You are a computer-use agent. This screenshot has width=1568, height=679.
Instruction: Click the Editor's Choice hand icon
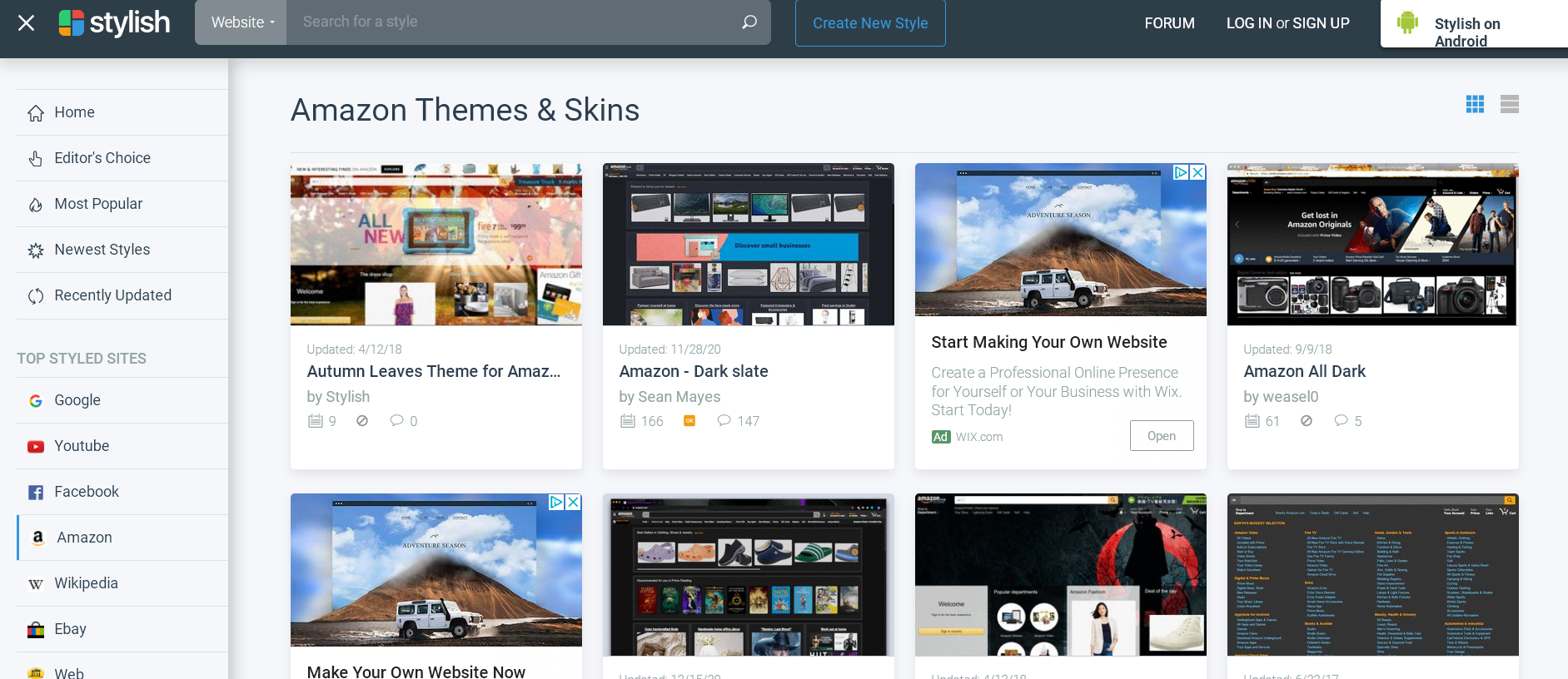pyautogui.click(x=36, y=159)
